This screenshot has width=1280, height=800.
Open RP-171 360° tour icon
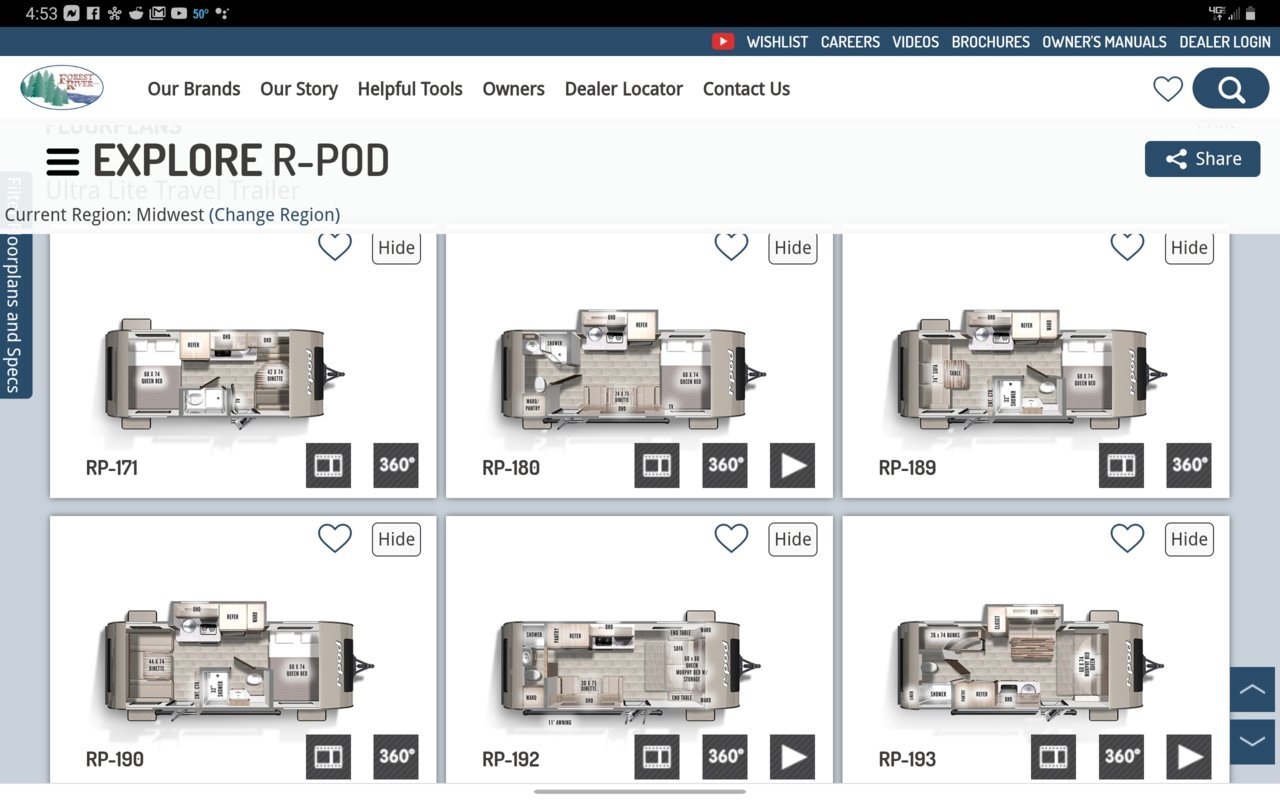[x=396, y=465]
